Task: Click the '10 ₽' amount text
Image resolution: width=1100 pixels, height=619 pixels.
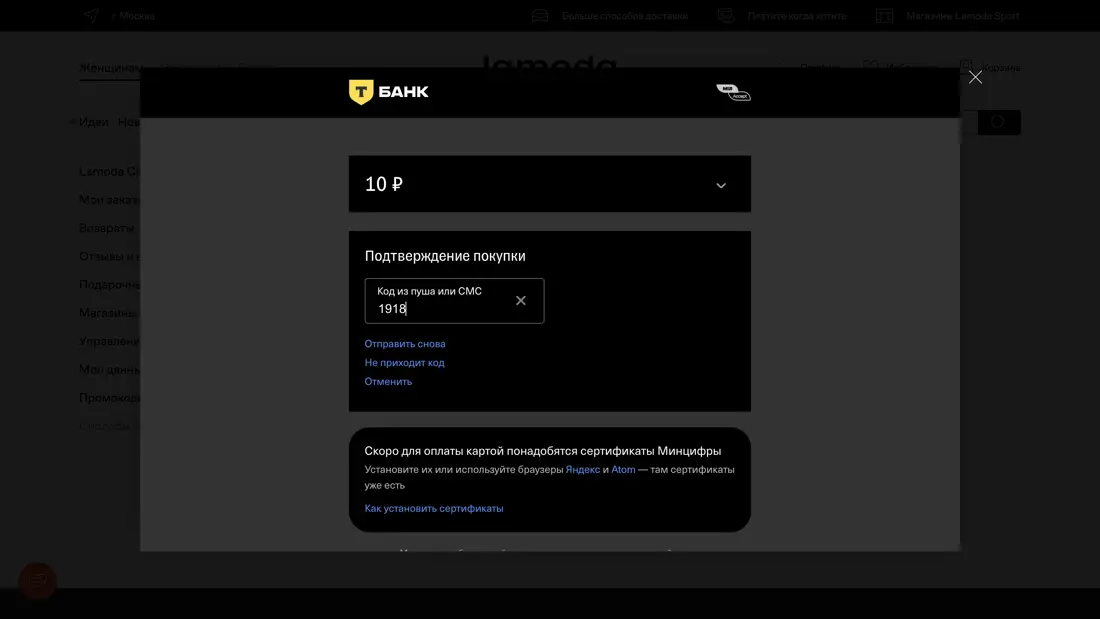Action: tap(384, 184)
